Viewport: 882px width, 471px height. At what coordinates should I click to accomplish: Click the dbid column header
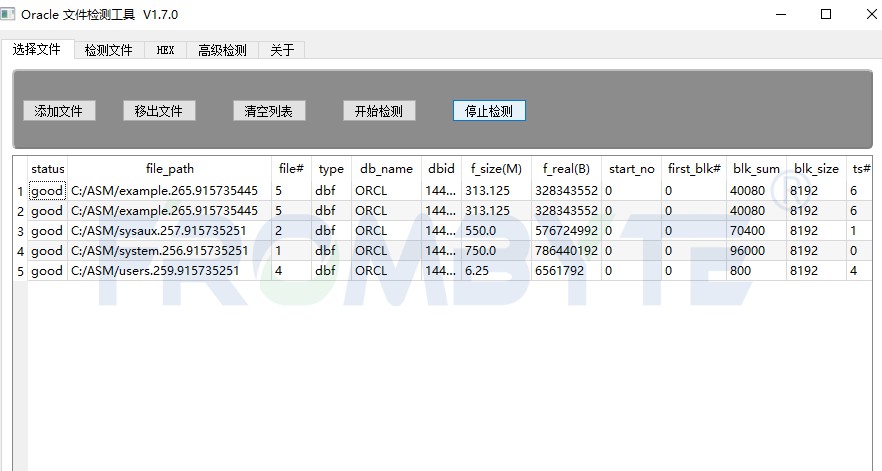[x=442, y=169]
